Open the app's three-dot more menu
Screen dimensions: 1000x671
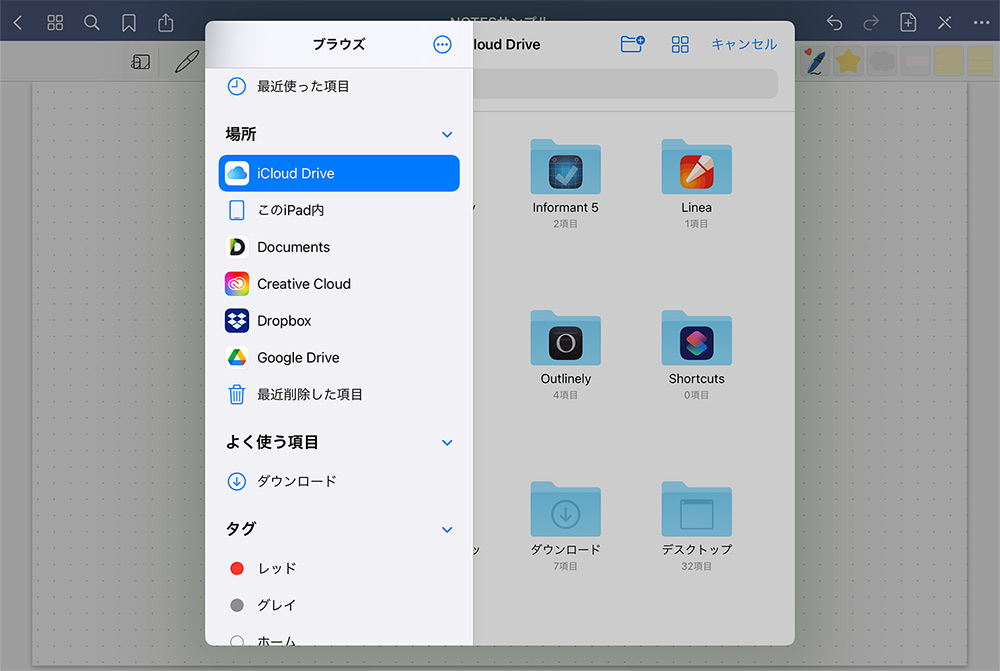982,23
